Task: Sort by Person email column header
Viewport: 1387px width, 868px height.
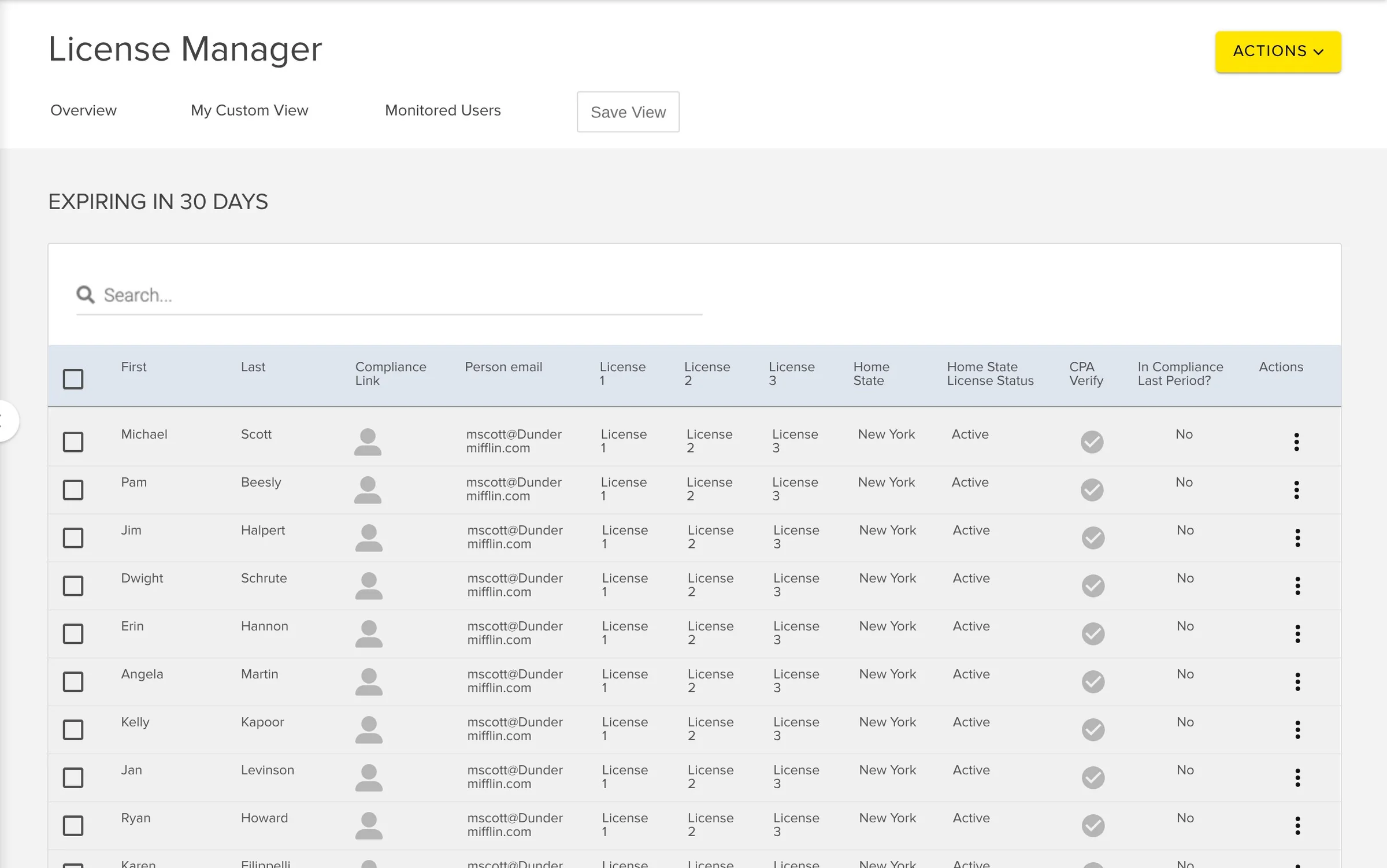Action: pyautogui.click(x=503, y=367)
